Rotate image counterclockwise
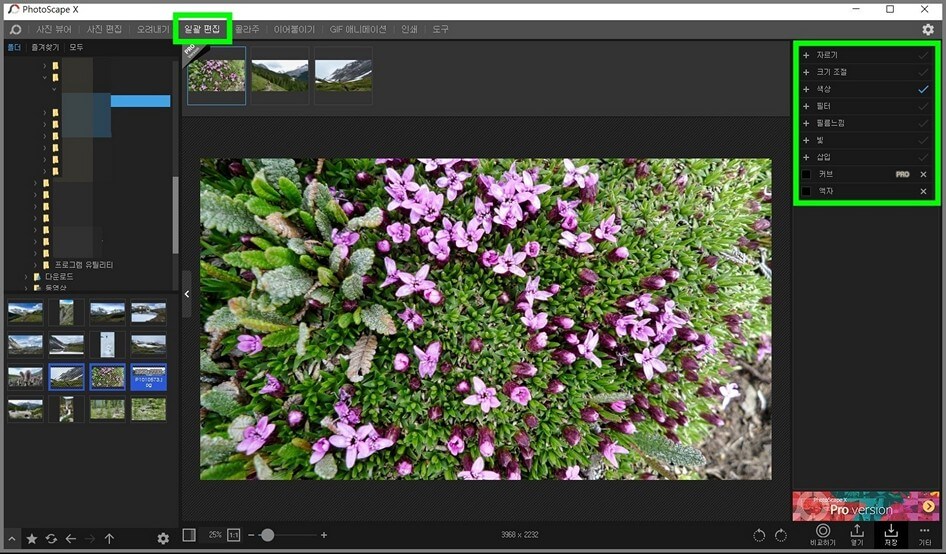 pyautogui.click(x=759, y=535)
